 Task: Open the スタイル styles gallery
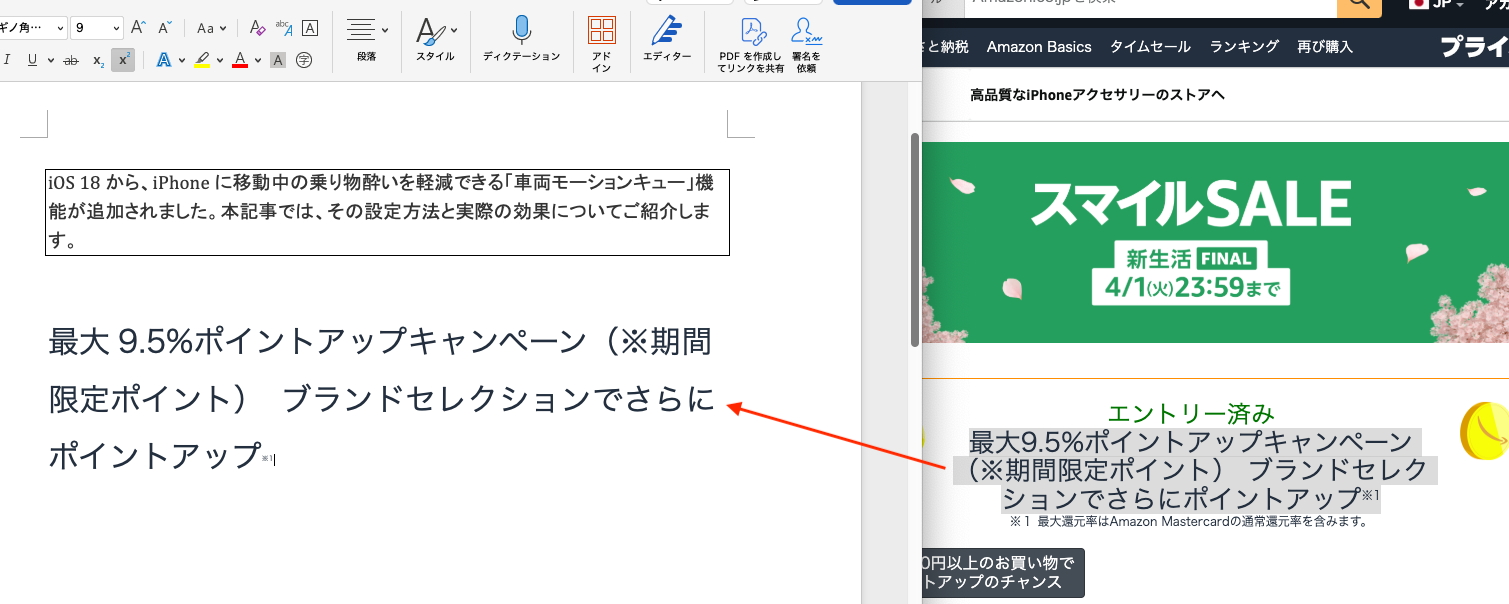coord(436,40)
